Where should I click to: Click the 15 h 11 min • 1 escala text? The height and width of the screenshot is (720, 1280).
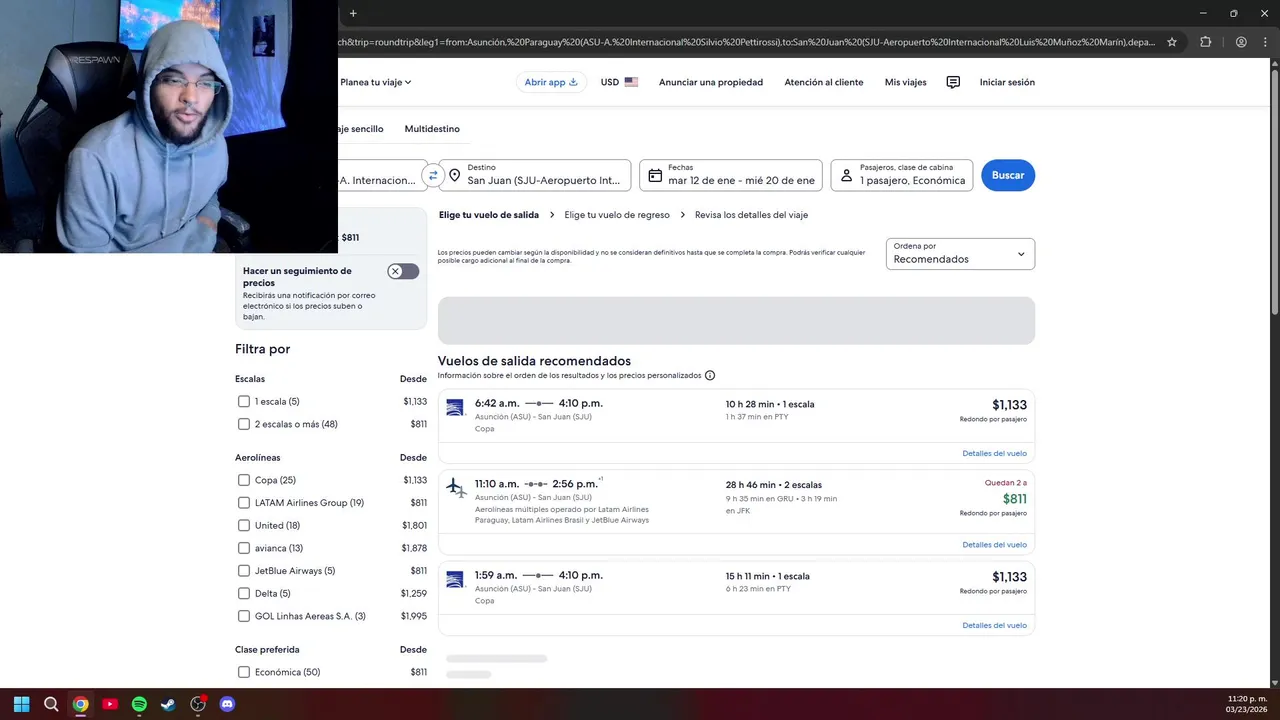point(768,576)
